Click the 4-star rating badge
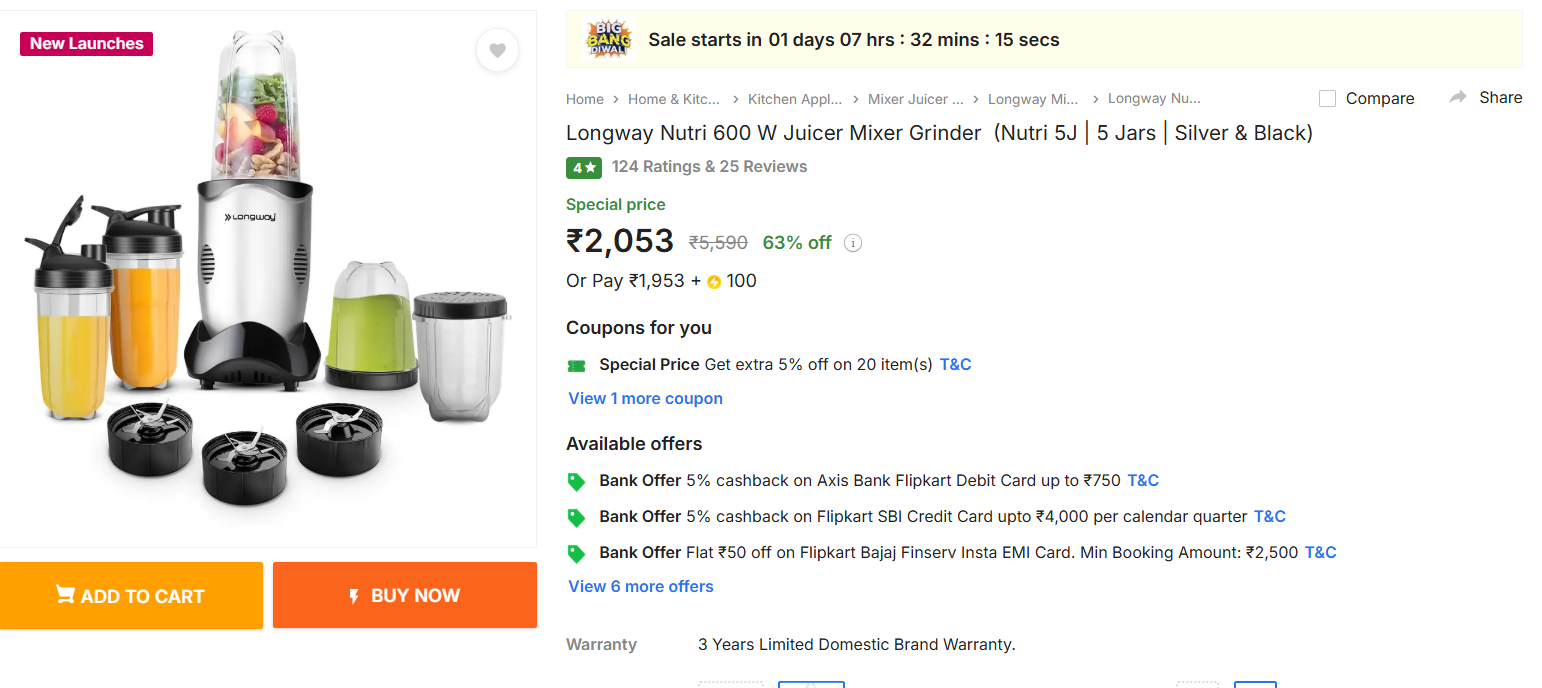 click(583, 168)
